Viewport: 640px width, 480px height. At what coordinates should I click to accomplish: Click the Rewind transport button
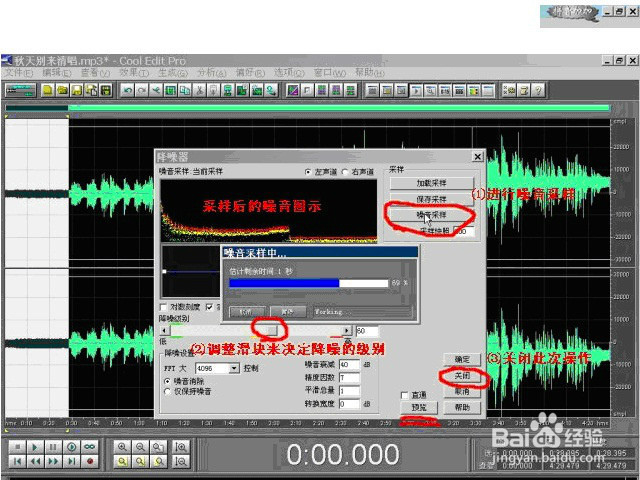tap(35, 462)
